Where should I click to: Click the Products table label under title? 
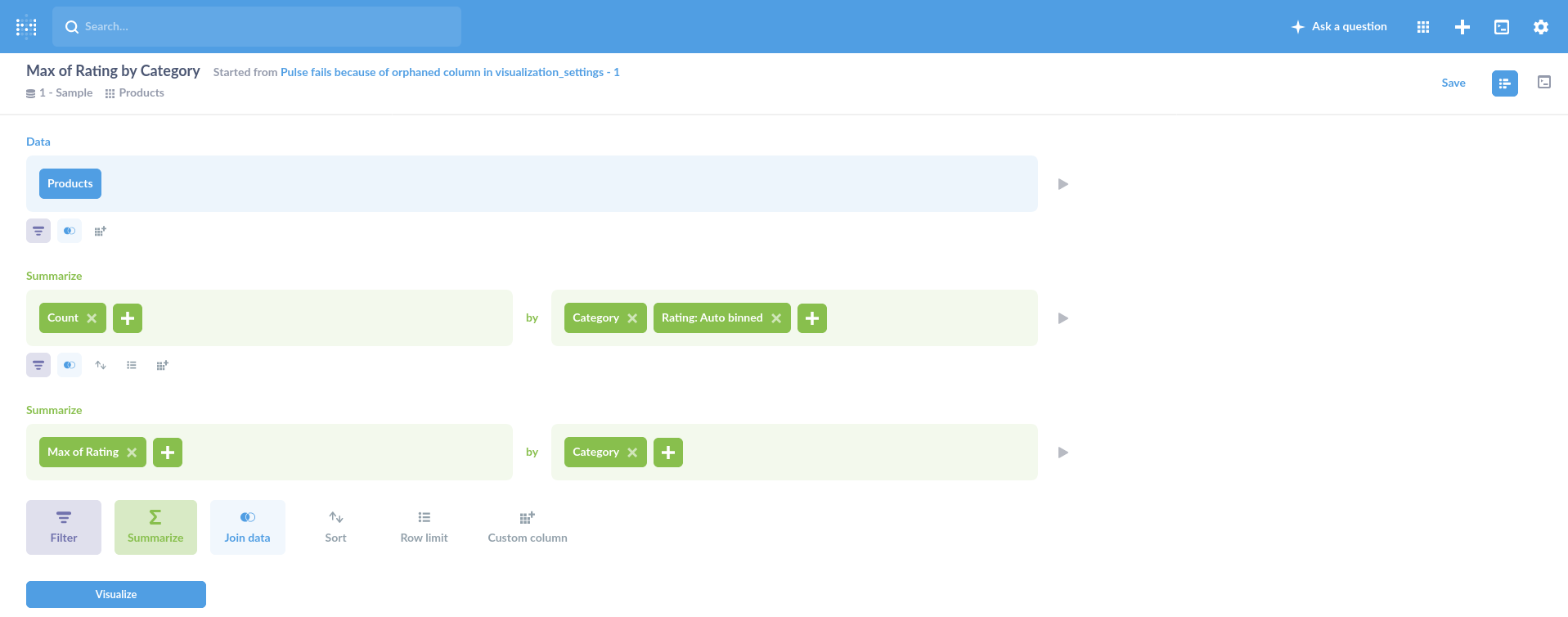click(134, 93)
